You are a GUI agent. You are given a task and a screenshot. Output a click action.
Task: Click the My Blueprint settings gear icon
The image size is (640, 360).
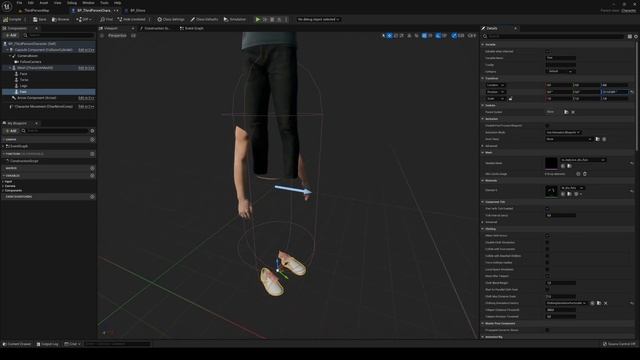click(x=92, y=131)
